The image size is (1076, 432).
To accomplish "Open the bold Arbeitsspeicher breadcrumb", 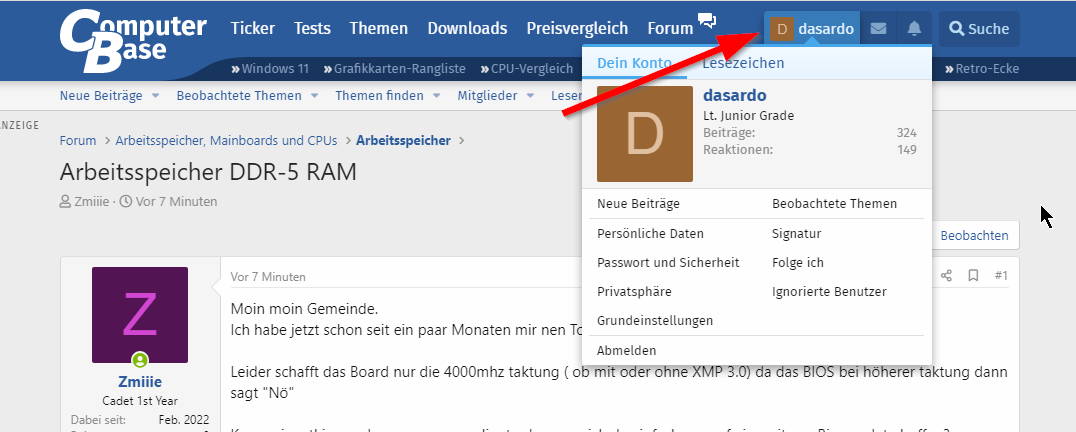I will click(x=404, y=141).
